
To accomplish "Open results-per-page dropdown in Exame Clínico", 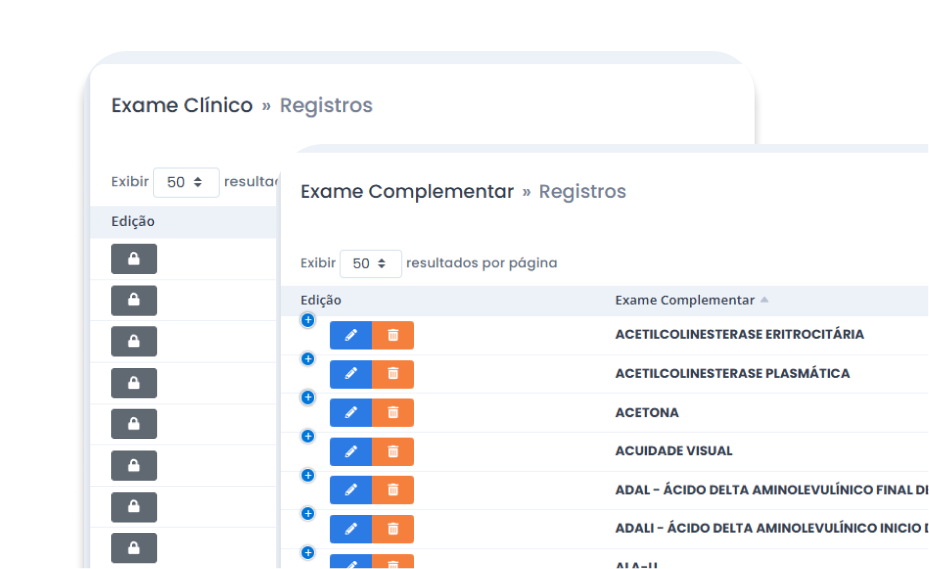I will click(186, 183).
